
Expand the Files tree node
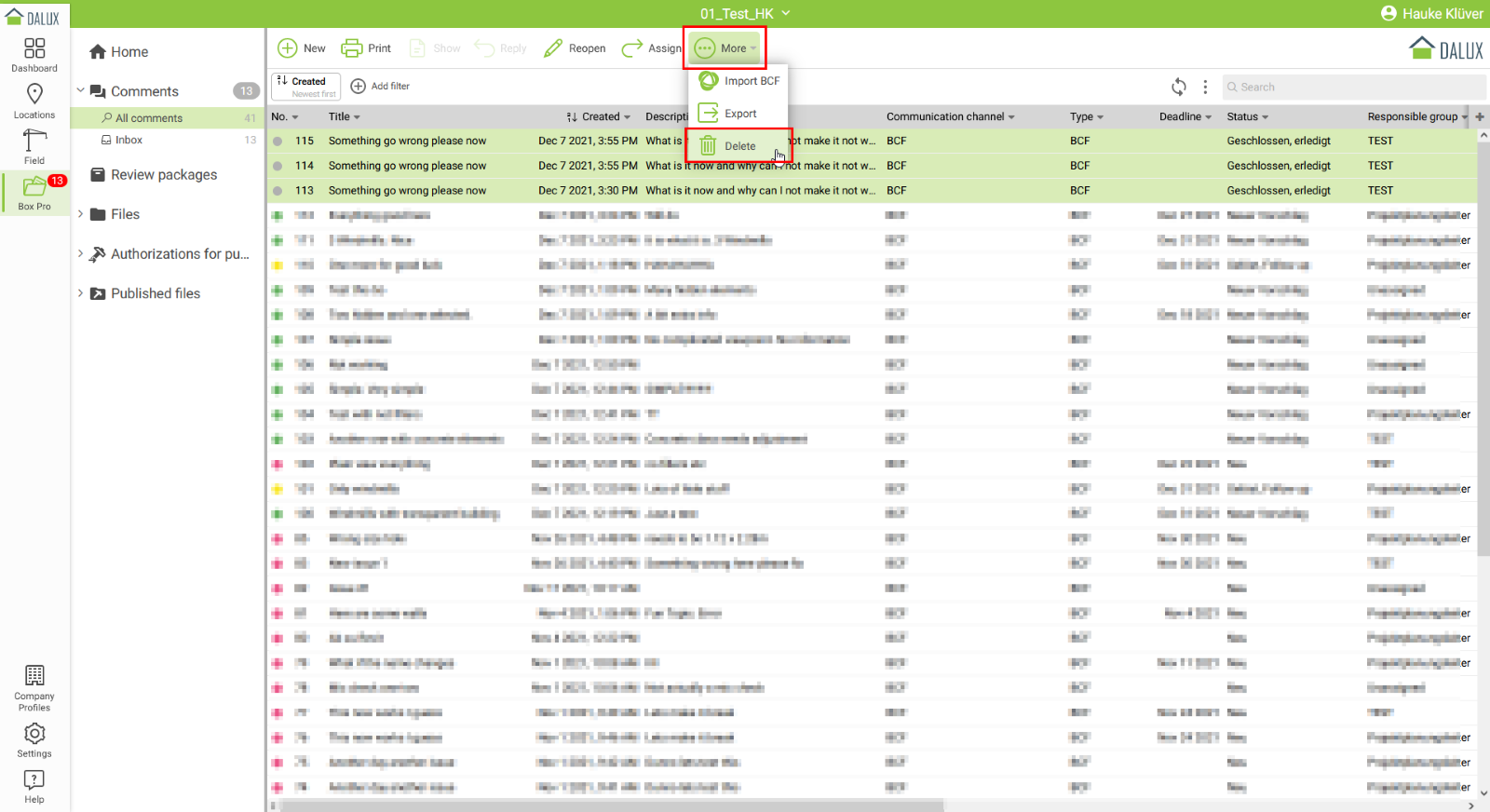coord(81,214)
